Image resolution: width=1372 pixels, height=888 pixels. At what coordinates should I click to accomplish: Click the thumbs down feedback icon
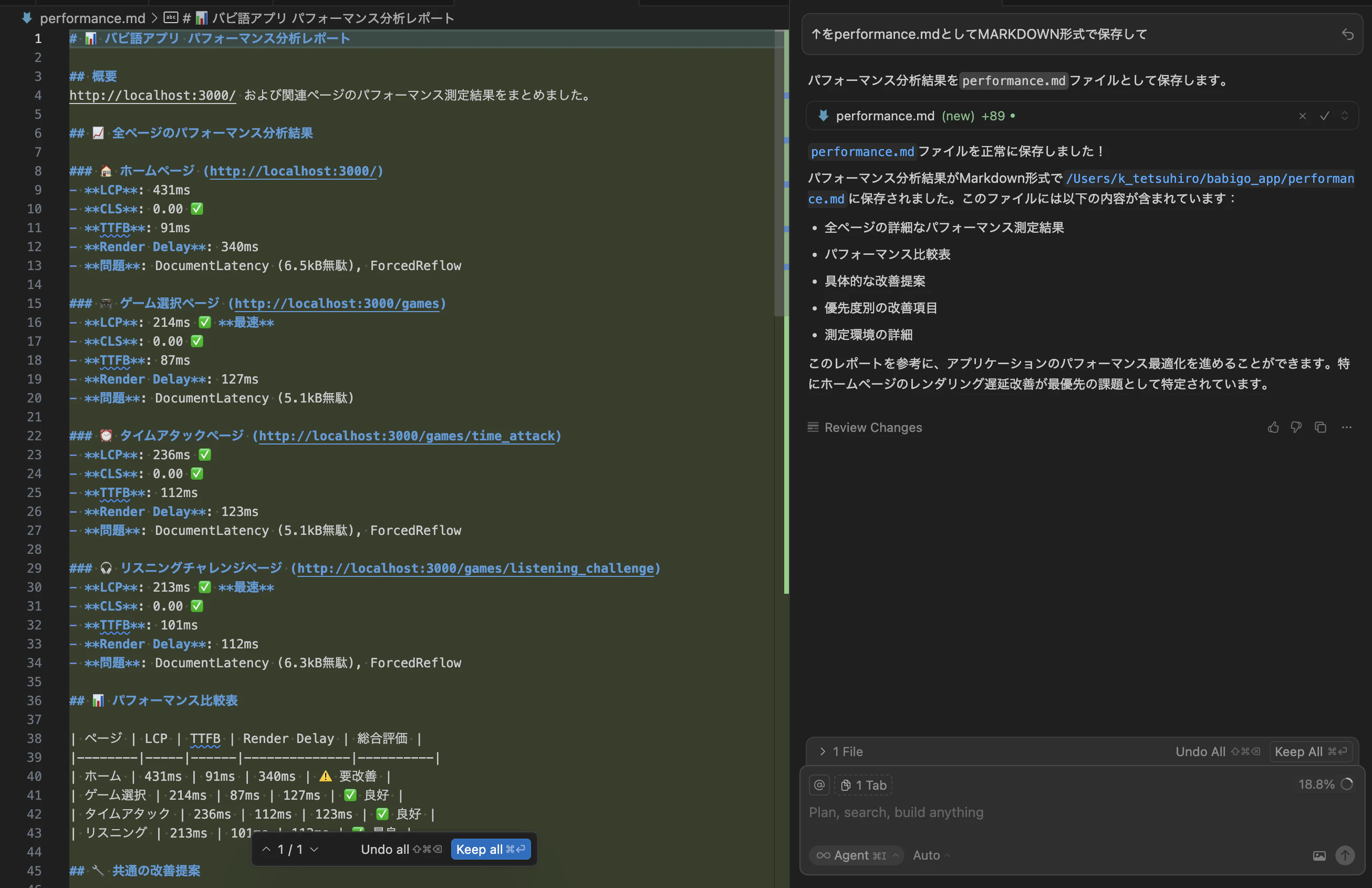[x=1296, y=427]
